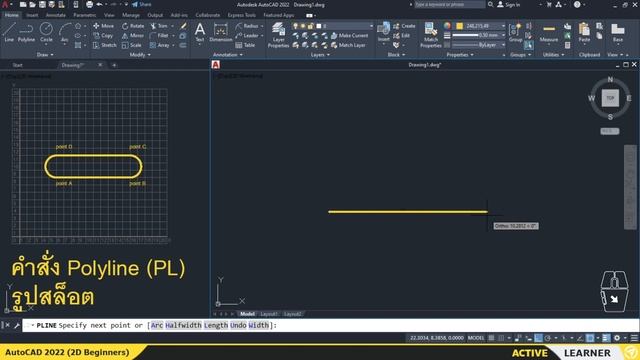Viewport: 640px width, 360px height.
Task: Click the TOP face of ViewCube
Action: [x=610, y=98]
